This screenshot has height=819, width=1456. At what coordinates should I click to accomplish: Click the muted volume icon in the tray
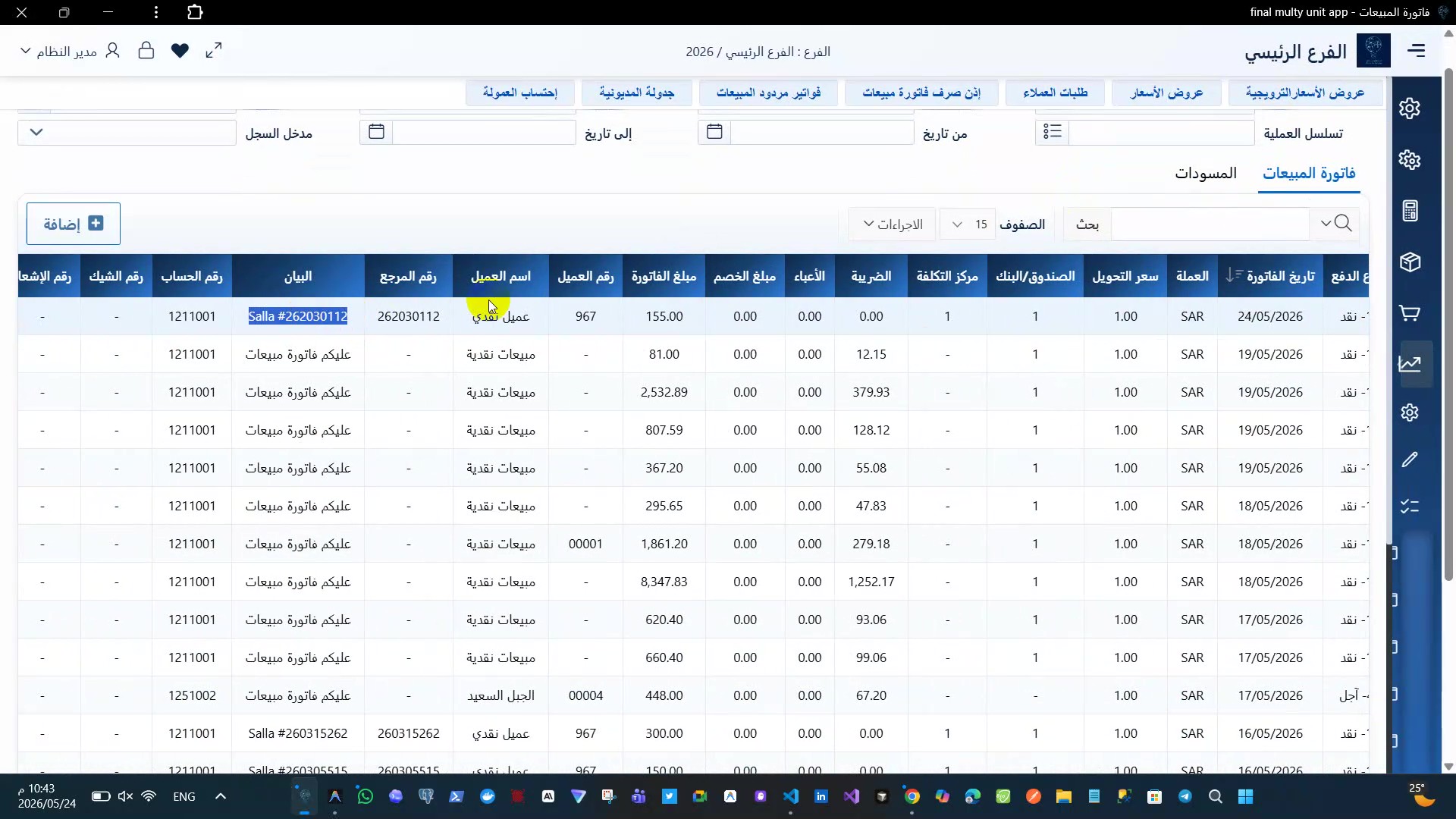pyautogui.click(x=125, y=796)
